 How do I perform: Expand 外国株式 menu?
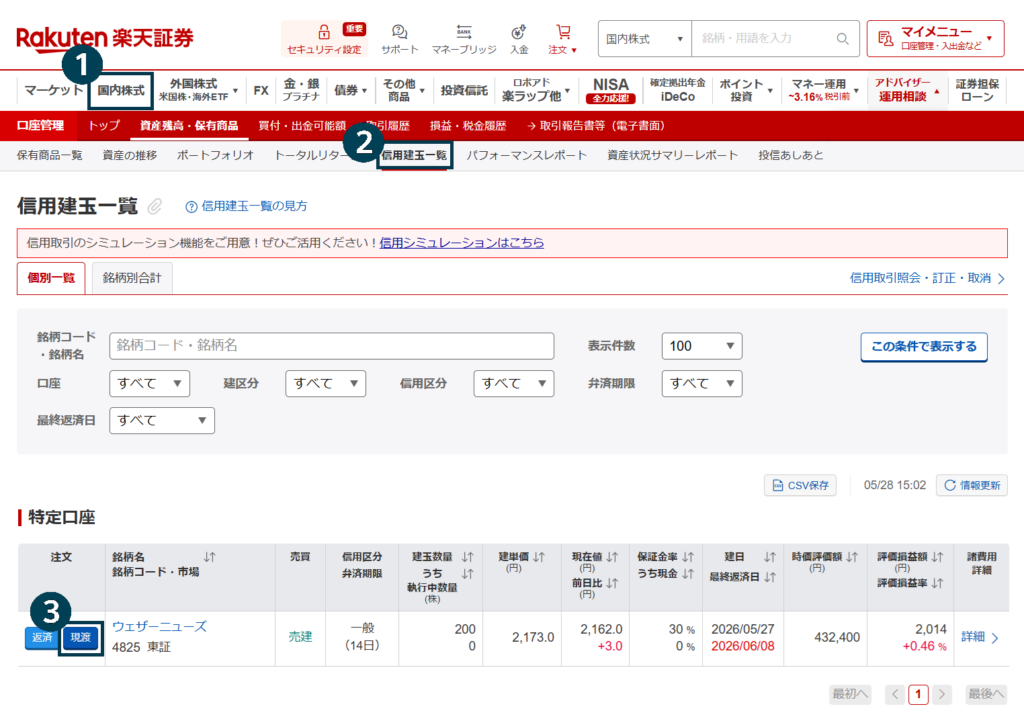[199, 90]
